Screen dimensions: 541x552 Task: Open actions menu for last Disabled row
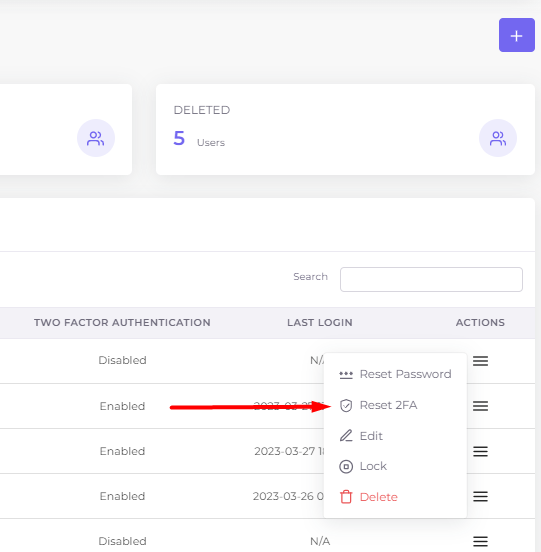tap(480, 541)
